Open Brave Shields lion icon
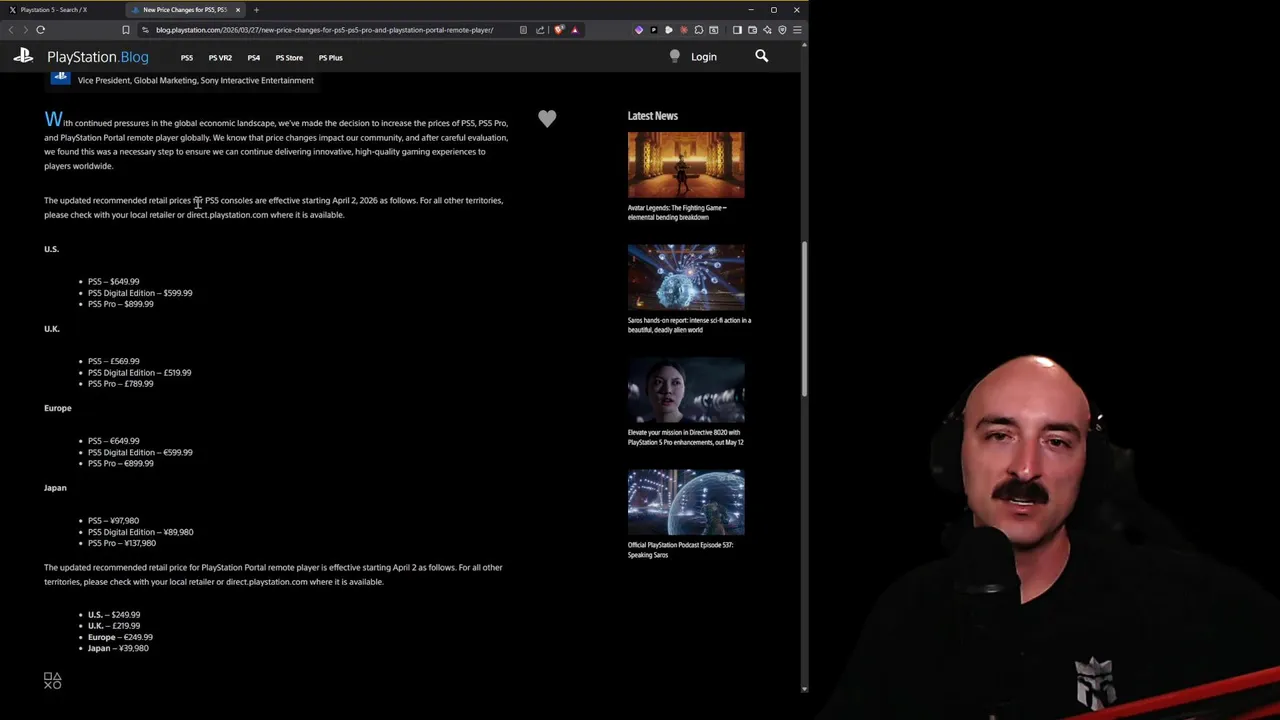 (559, 30)
